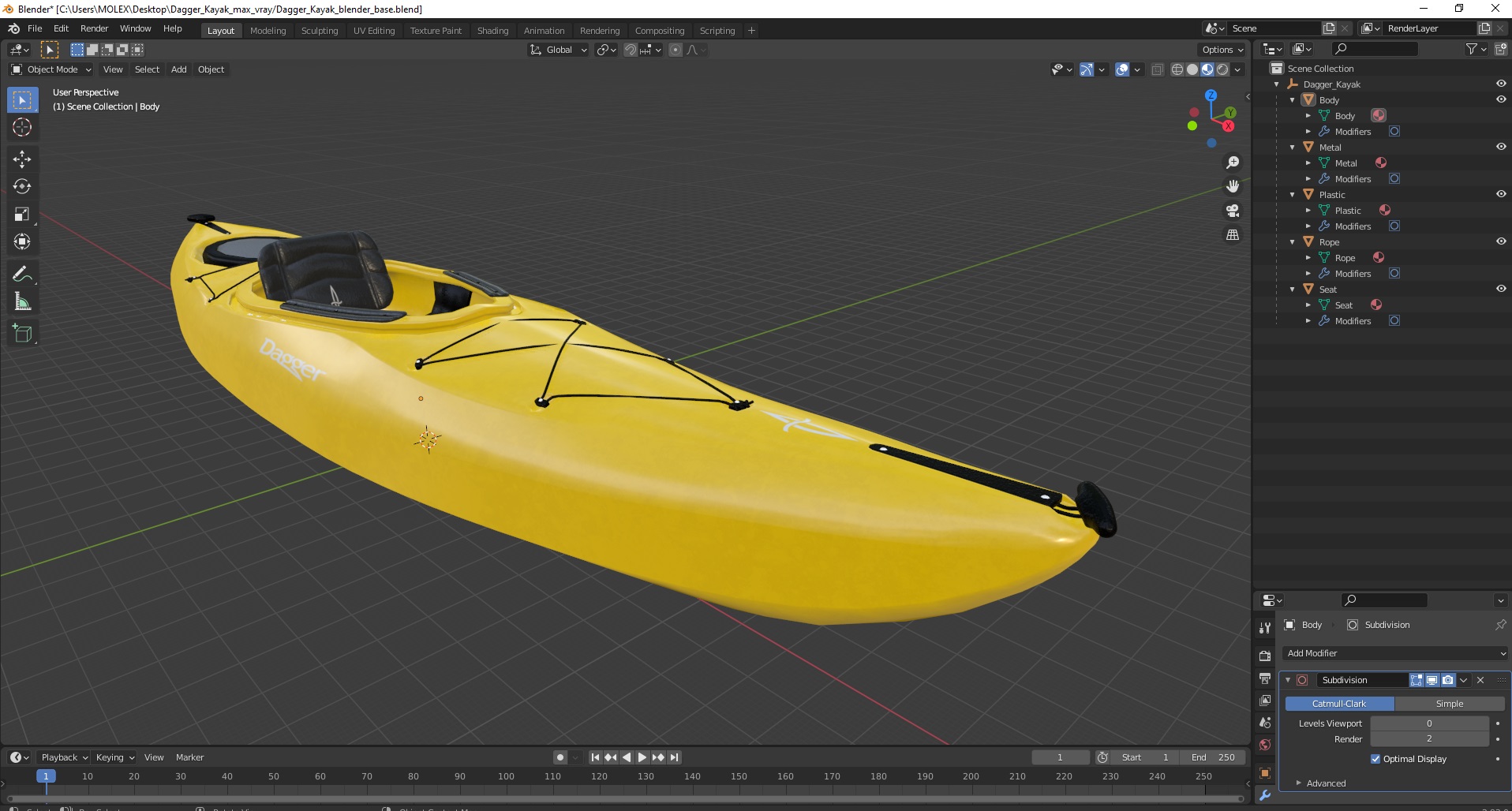Choose the Transform tool
This screenshot has width=1512, height=811.
(x=22, y=241)
